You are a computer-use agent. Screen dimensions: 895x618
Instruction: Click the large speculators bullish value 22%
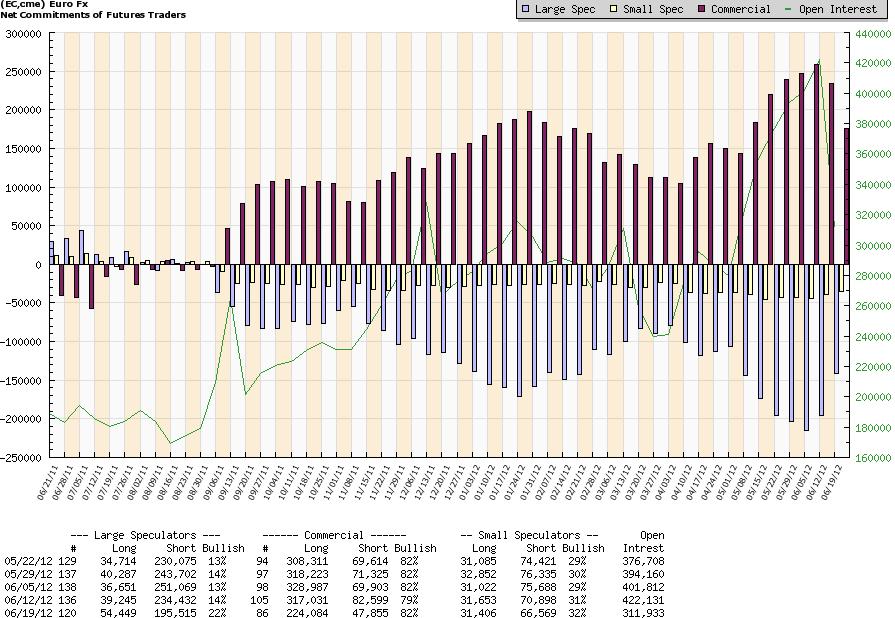click(x=217, y=613)
